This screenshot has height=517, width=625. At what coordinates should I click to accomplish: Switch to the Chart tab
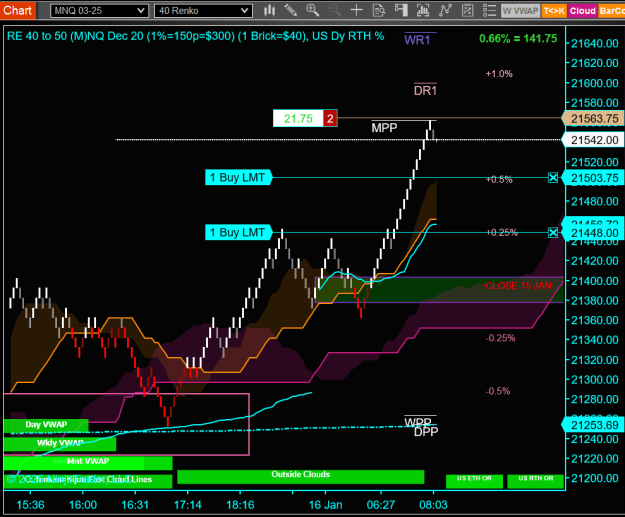[18, 10]
